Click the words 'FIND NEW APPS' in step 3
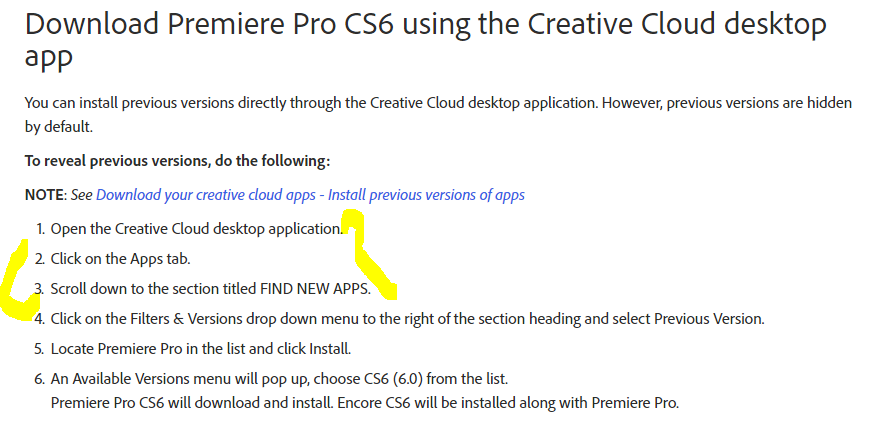Image resolution: width=876 pixels, height=434 pixels. click(314, 289)
